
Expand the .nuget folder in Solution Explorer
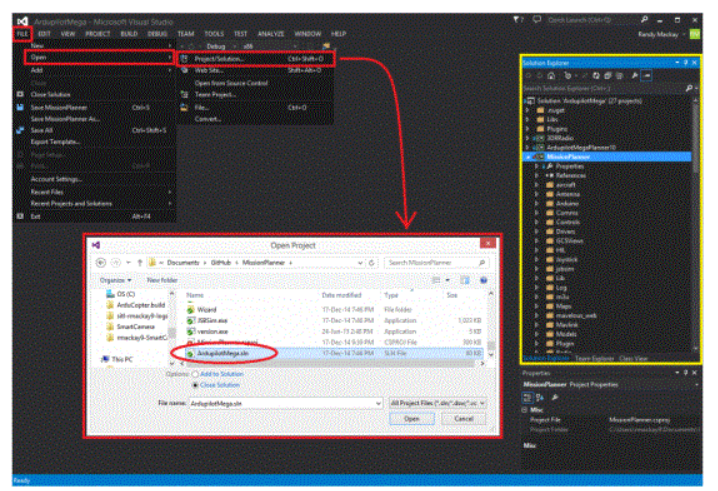click(x=528, y=110)
